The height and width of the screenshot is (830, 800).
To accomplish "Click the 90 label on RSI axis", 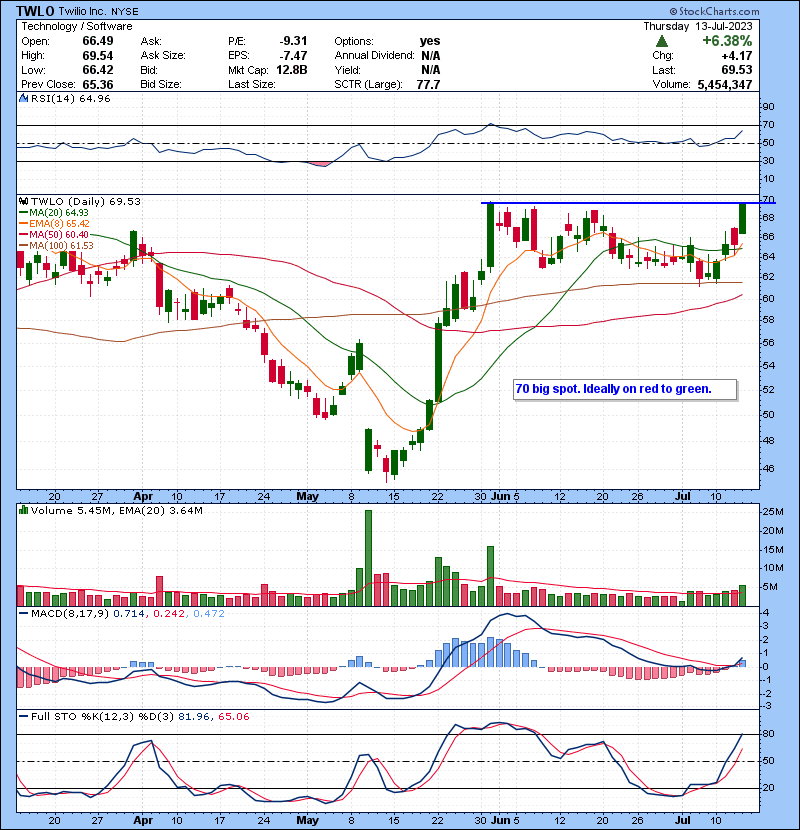I will (768, 106).
